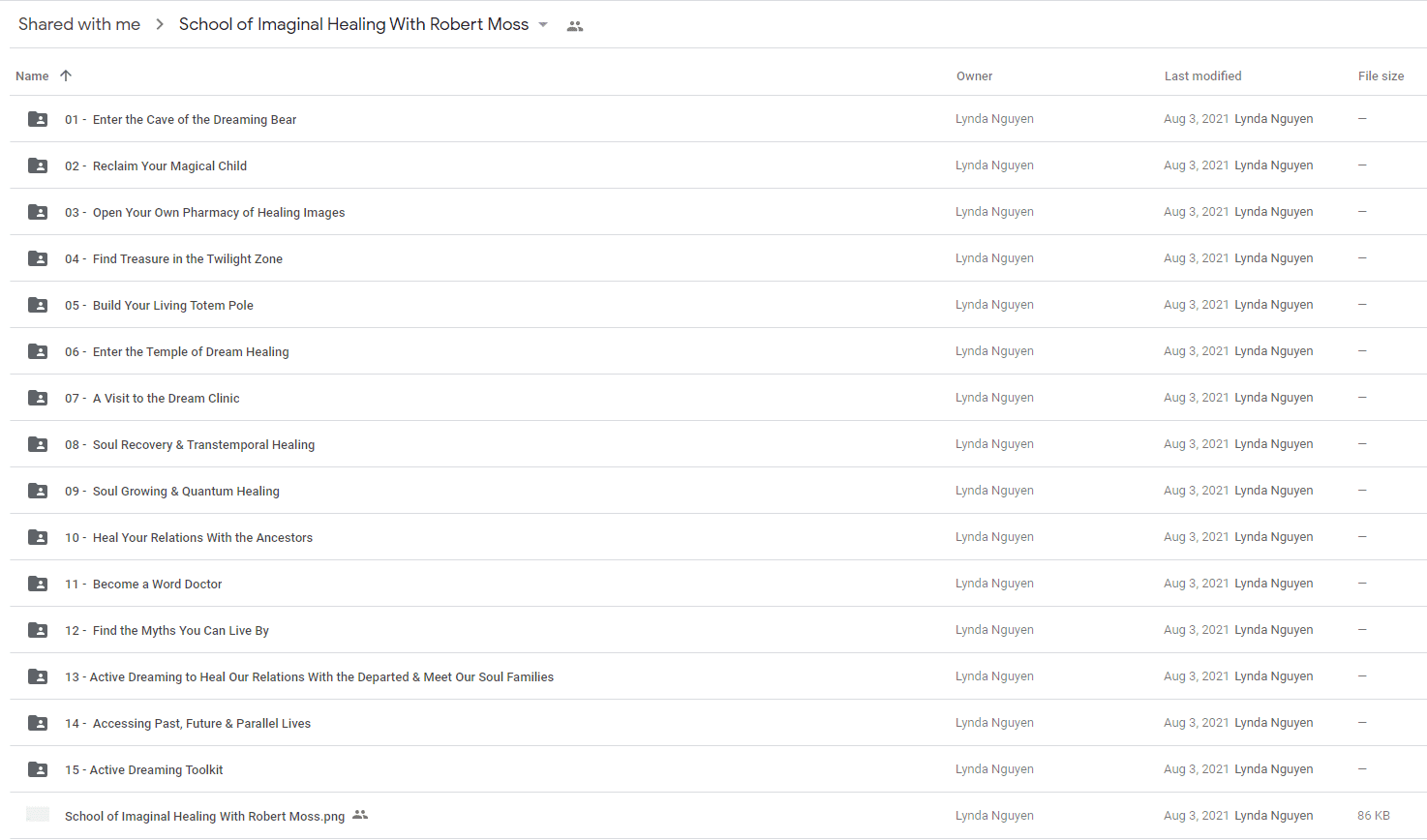Click the "86 KB" file size value
Viewport: 1427px width, 840px height.
(1374, 815)
